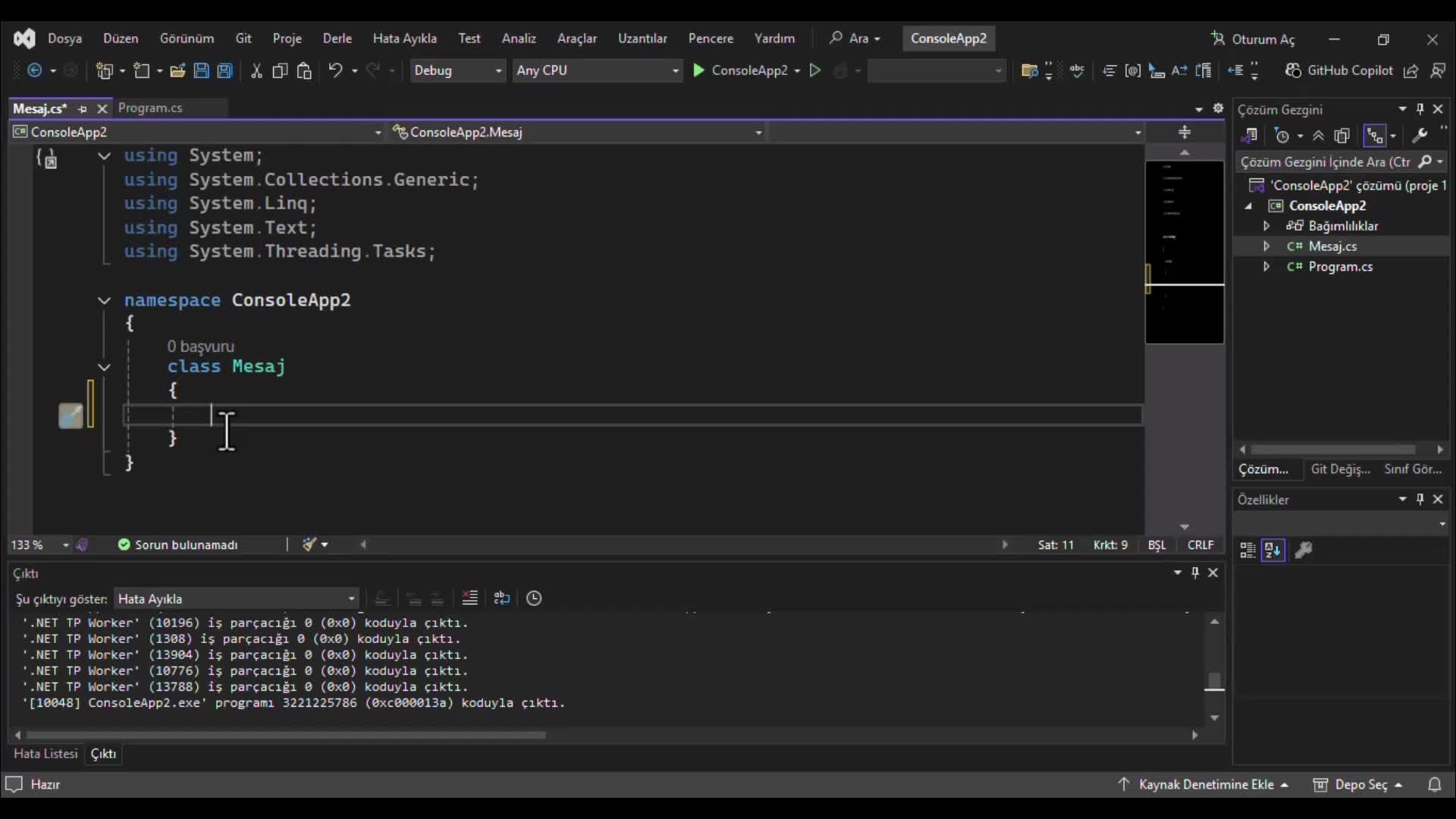The height and width of the screenshot is (819, 1456).
Task: Toggle alphabetical sort in Özellikler panel
Action: tap(1273, 551)
